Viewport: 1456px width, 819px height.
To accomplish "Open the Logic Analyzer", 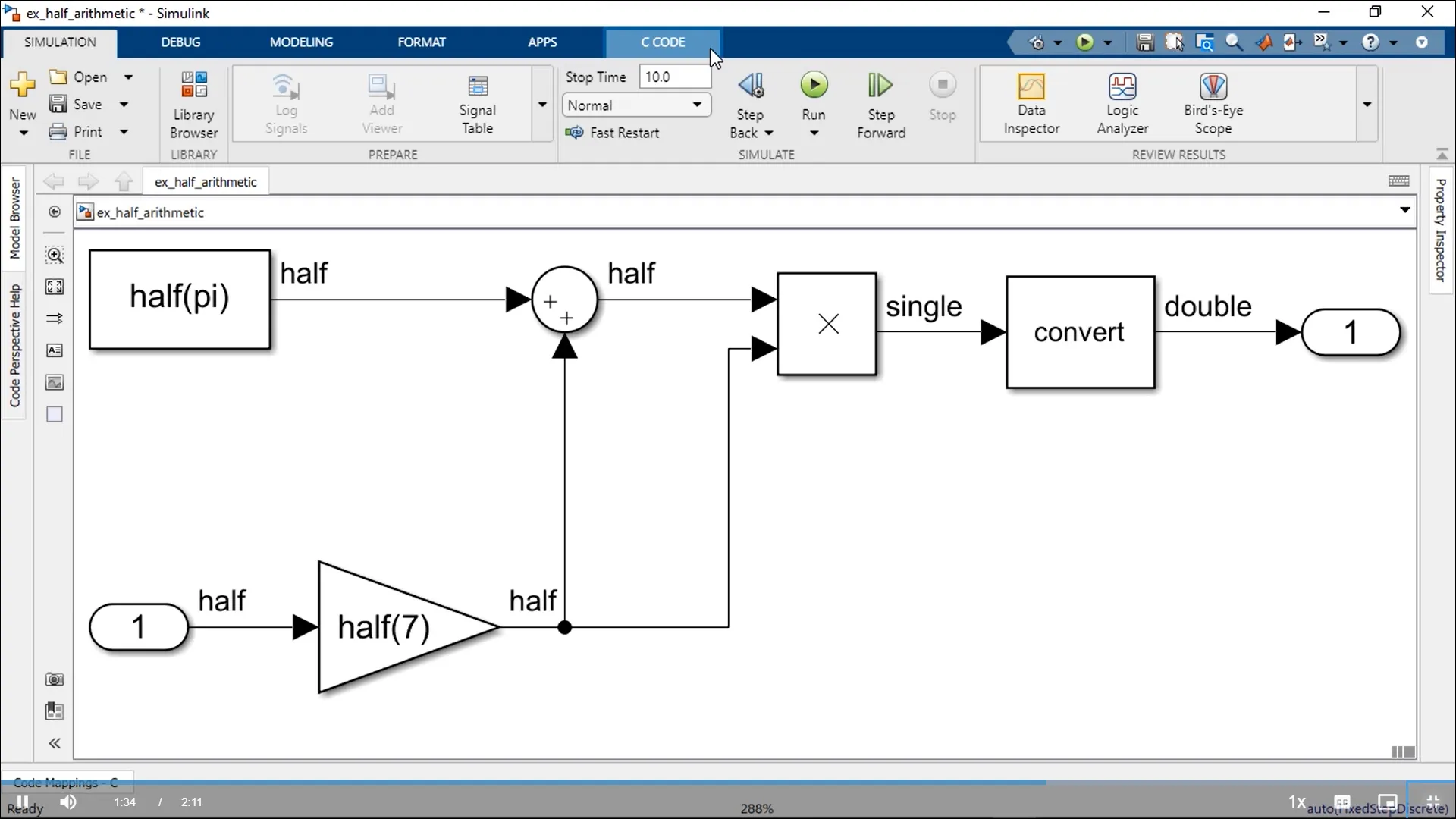I will (1123, 104).
